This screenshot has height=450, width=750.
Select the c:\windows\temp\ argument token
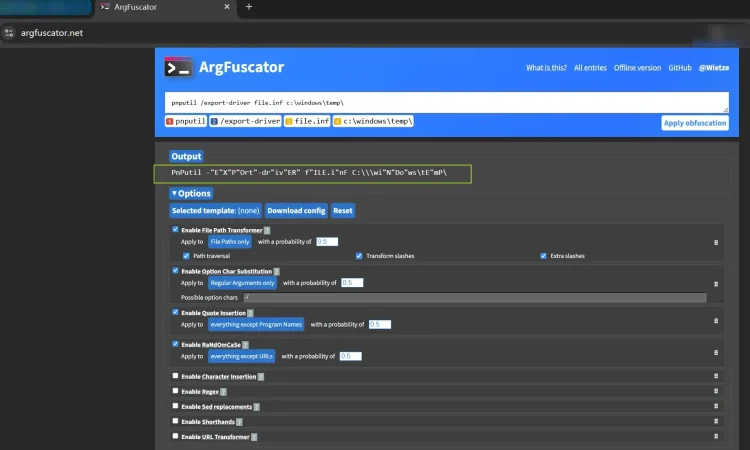click(x=373, y=121)
